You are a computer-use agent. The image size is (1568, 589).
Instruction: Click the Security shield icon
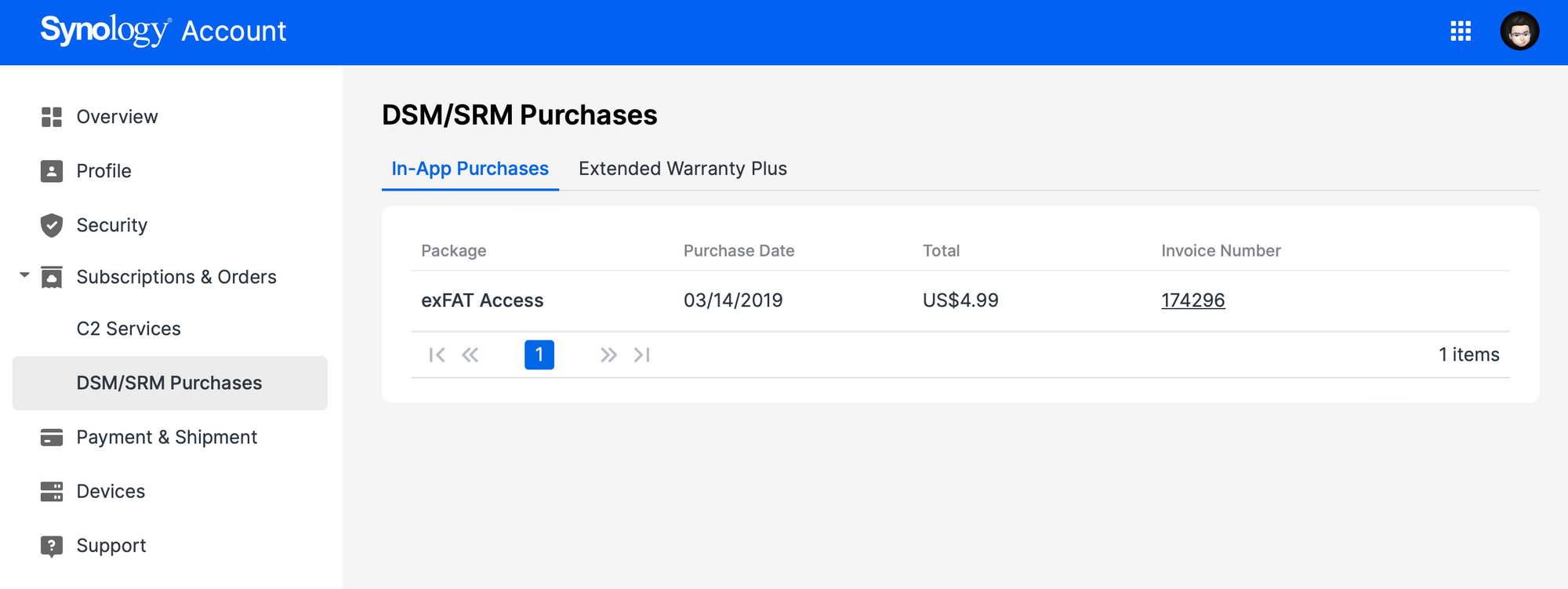pos(52,225)
